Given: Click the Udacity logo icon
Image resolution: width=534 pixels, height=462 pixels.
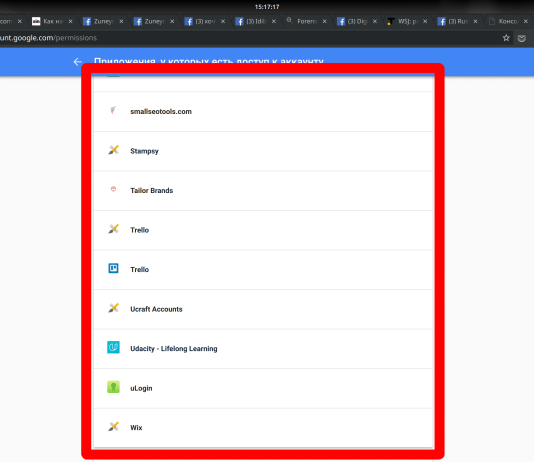Looking at the screenshot, I should pos(113,347).
